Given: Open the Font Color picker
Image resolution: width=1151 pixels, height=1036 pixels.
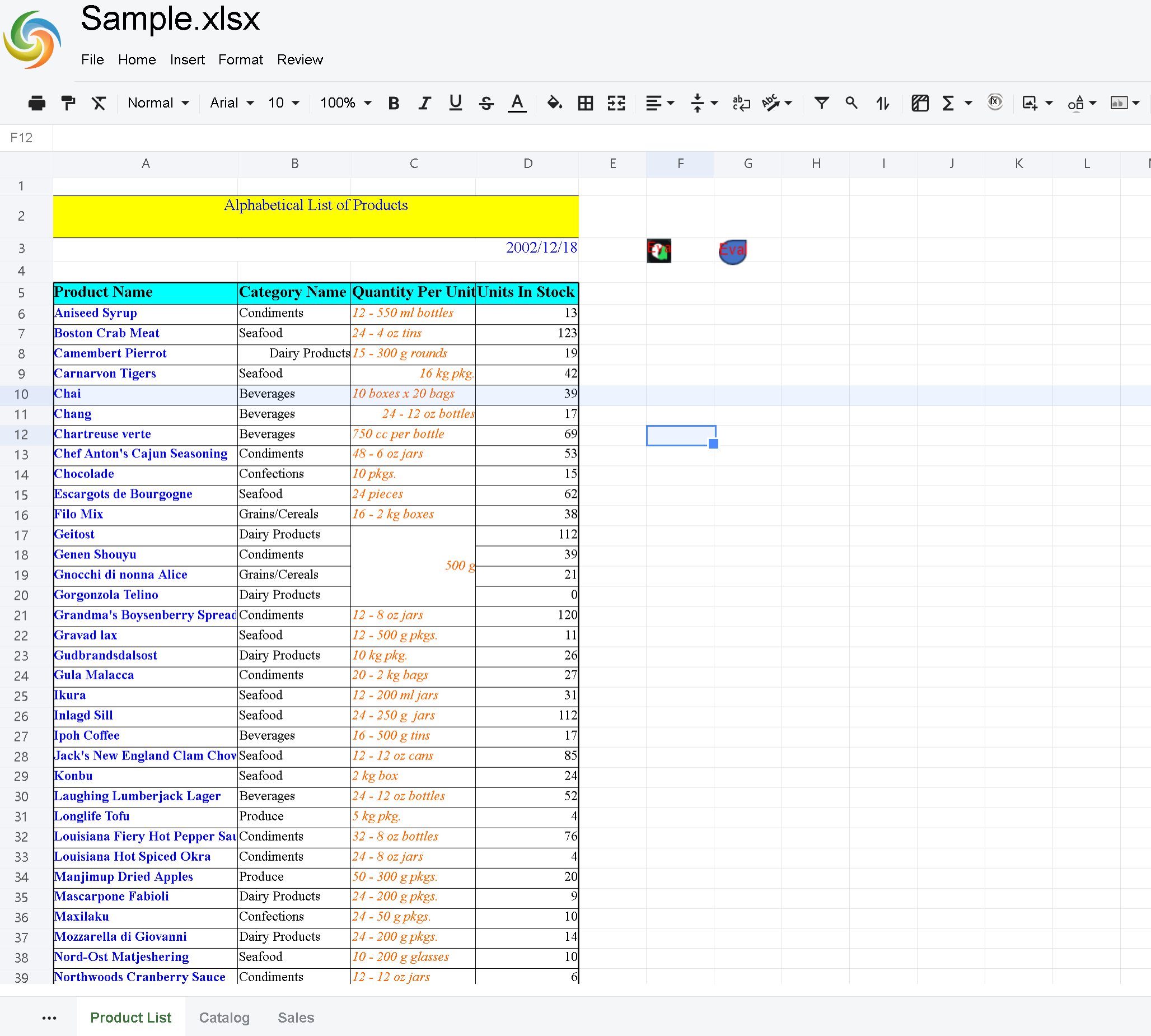Looking at the screenshot, I should 517,103.
